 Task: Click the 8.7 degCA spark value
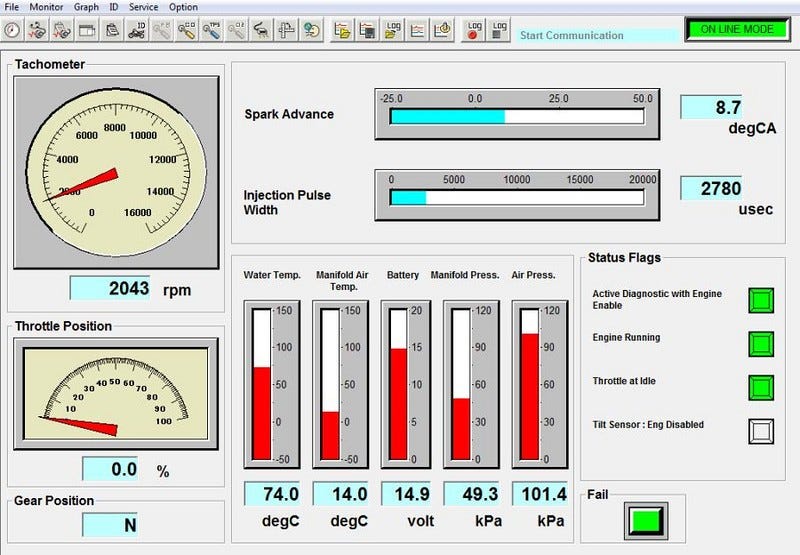coord(711,107)
